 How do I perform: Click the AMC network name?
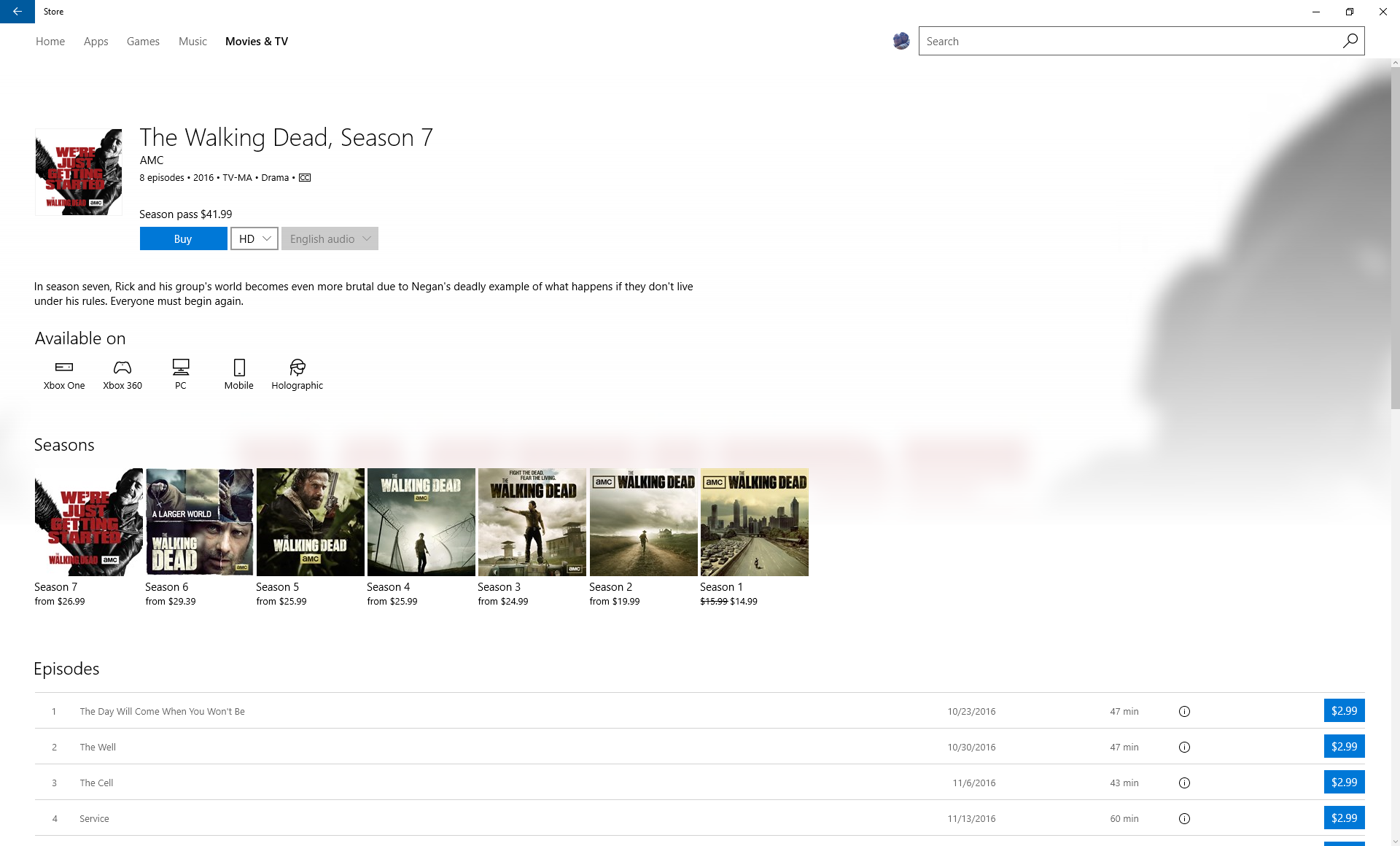coord(152,160)
